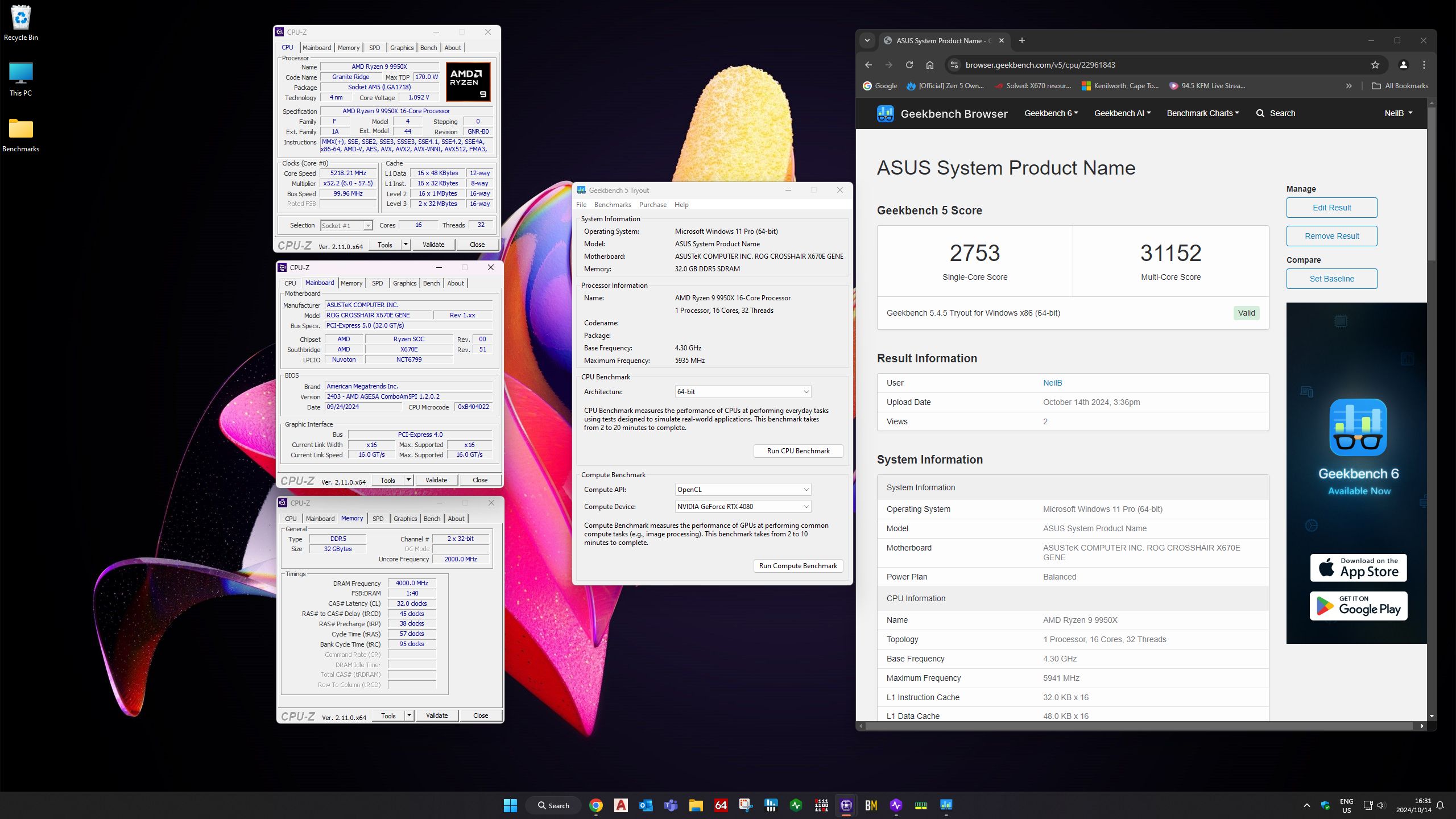
Task: Click Remove Result button
Action: [x=1331, y=236]
